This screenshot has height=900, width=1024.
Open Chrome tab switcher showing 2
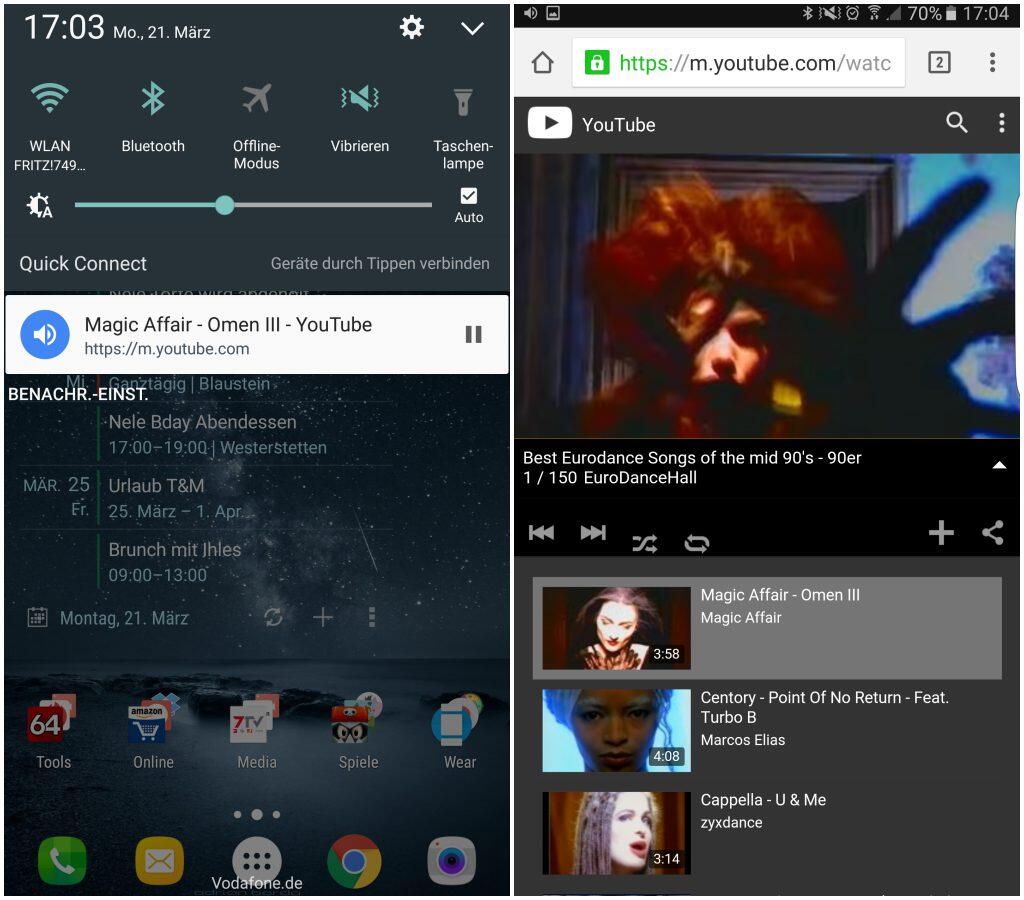click(x=939, y=63)
